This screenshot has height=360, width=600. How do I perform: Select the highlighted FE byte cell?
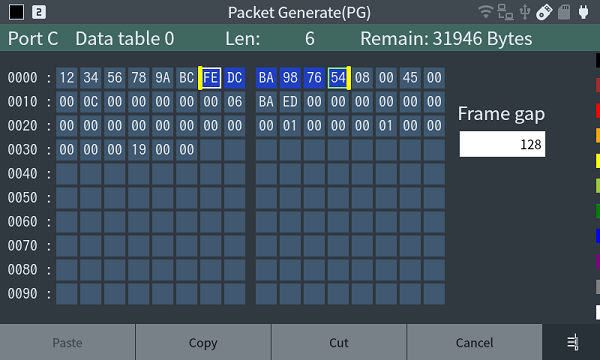point(210,78)
